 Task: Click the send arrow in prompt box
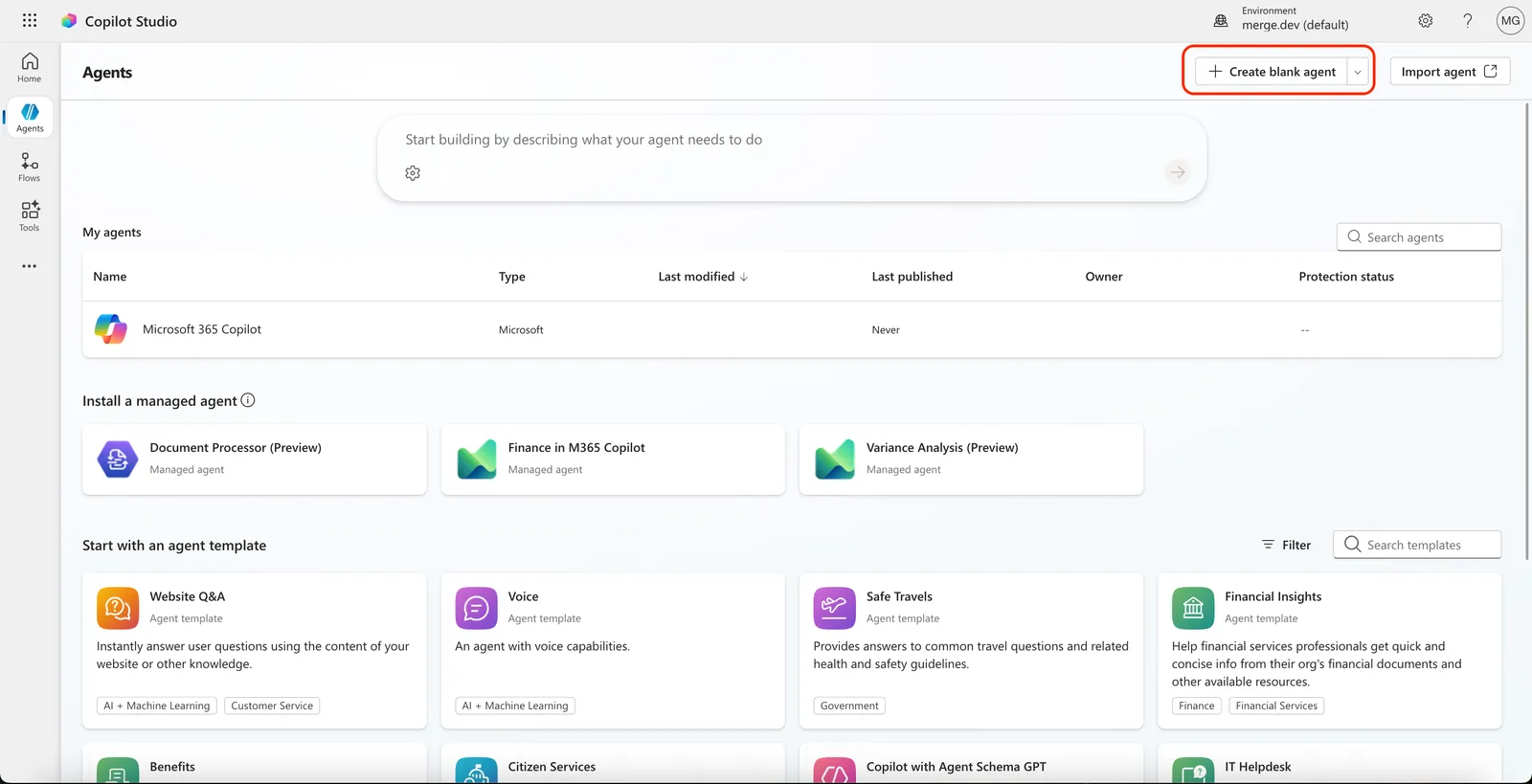tap(1177, 172)
